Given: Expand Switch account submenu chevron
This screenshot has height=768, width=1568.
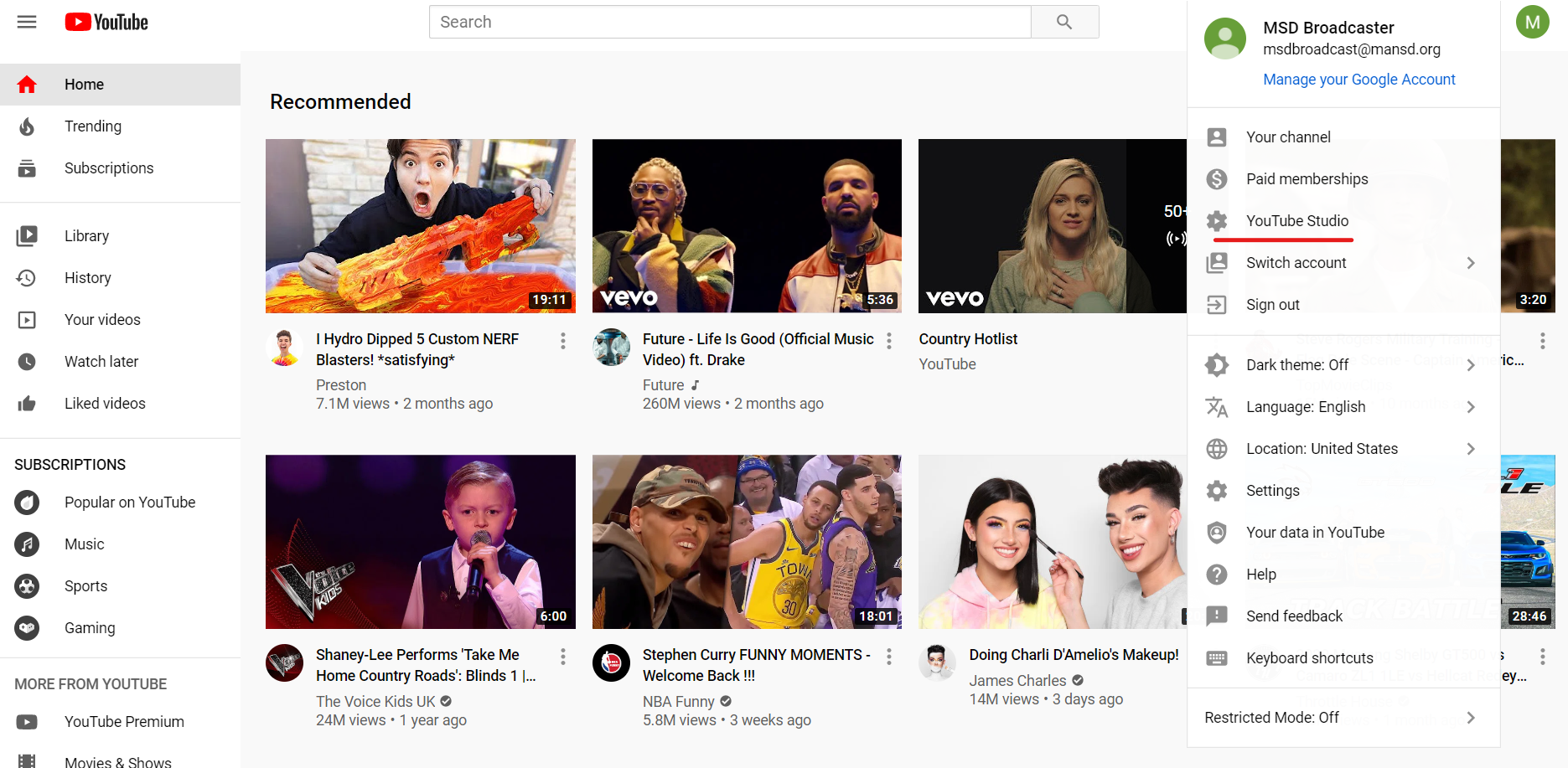Looking at the screenshot, I should 1471,263.
